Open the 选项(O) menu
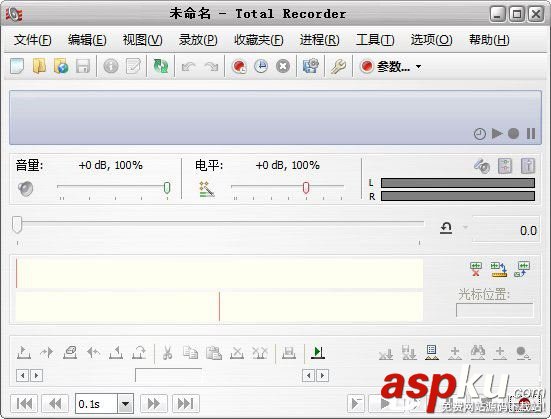This screenshot has width=551, height=419. (x=432, y=40)
